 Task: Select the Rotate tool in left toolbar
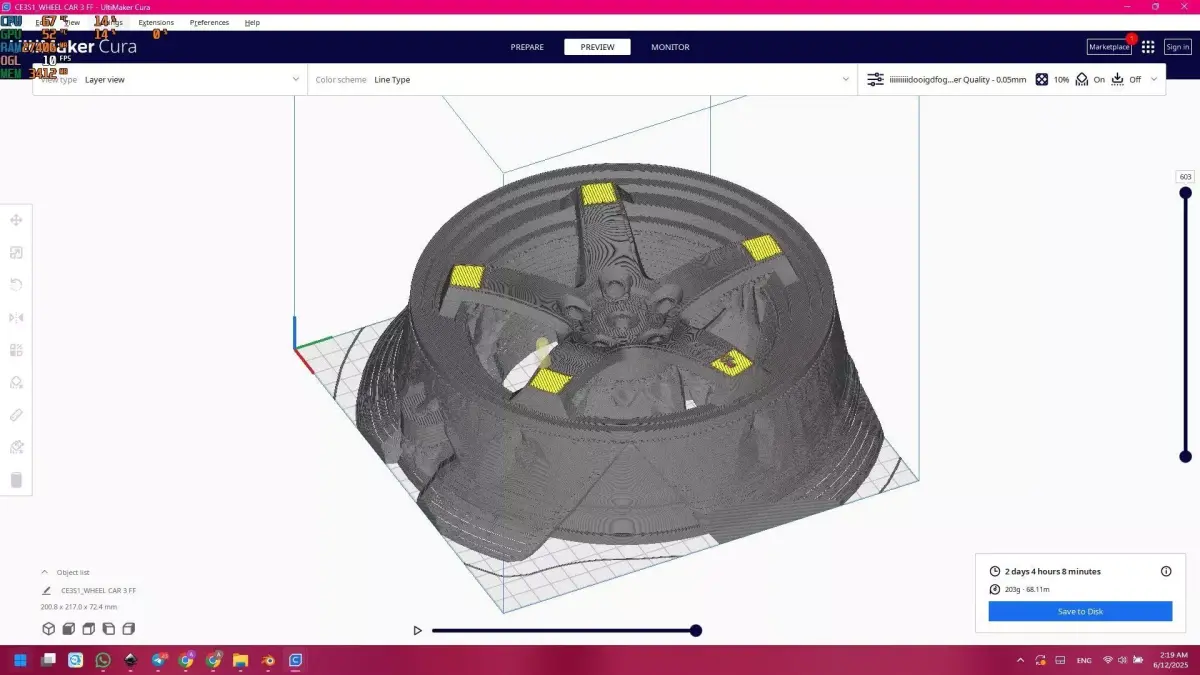click(16, 285)
